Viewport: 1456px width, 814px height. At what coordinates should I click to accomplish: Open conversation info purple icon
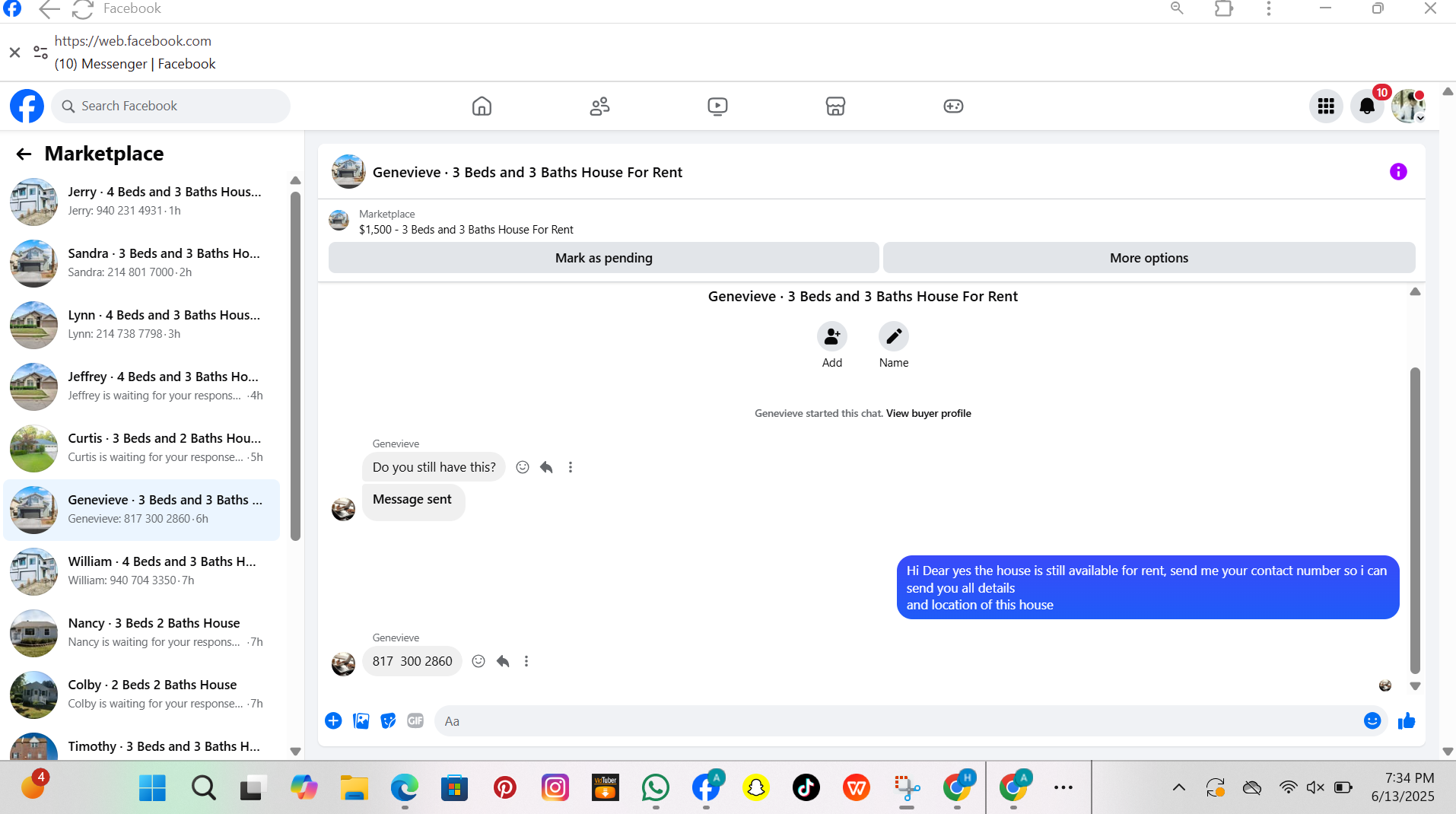pyautogui.click(x=1398, y=172)
